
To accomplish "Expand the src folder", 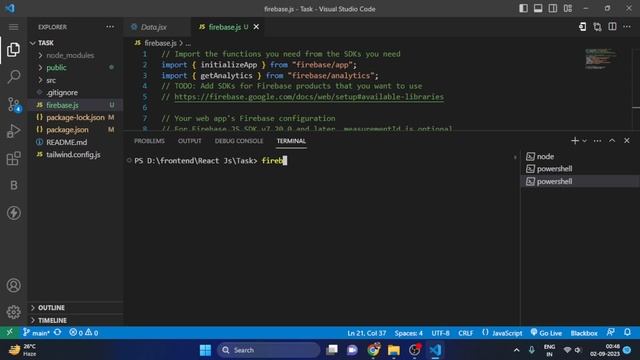I will (76, 80).
